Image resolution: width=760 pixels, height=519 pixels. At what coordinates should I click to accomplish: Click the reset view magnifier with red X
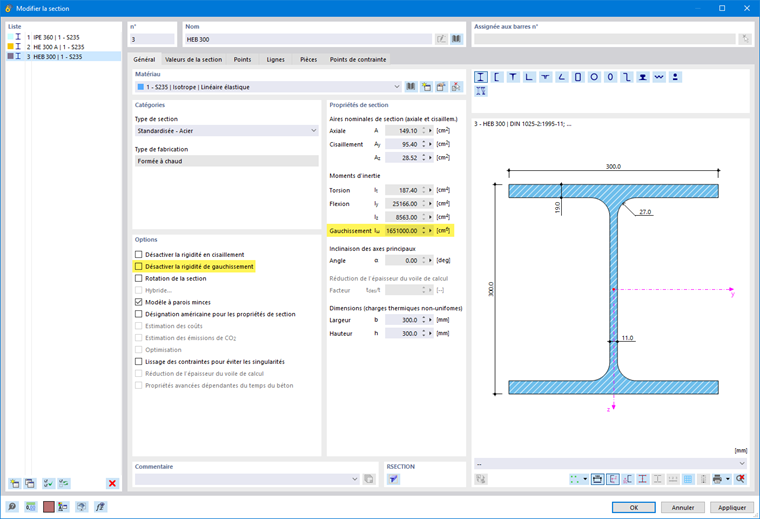click(x=740, y=479)
